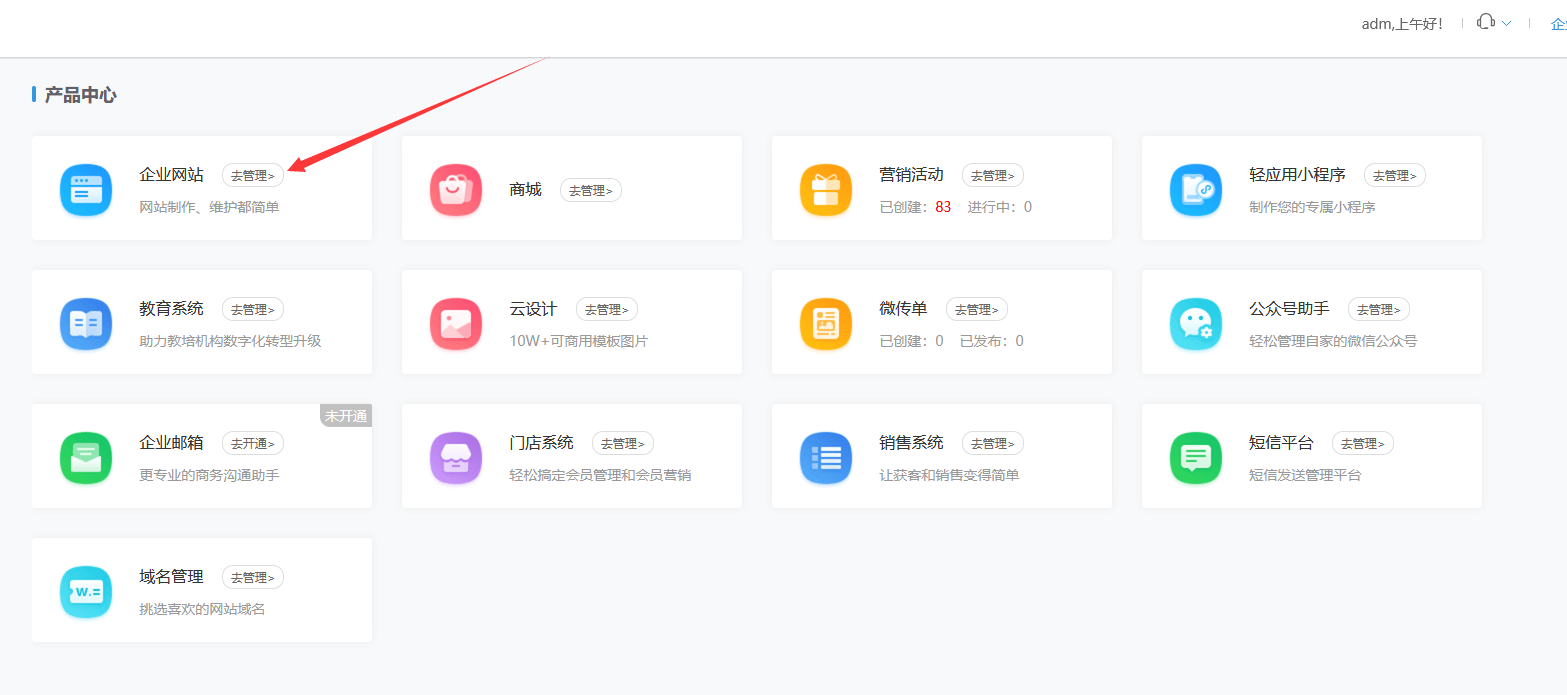The height and width of the screenshot is (695, 1567).
Task: Click 去管理 button for 商城
Action: click(591, 190)
